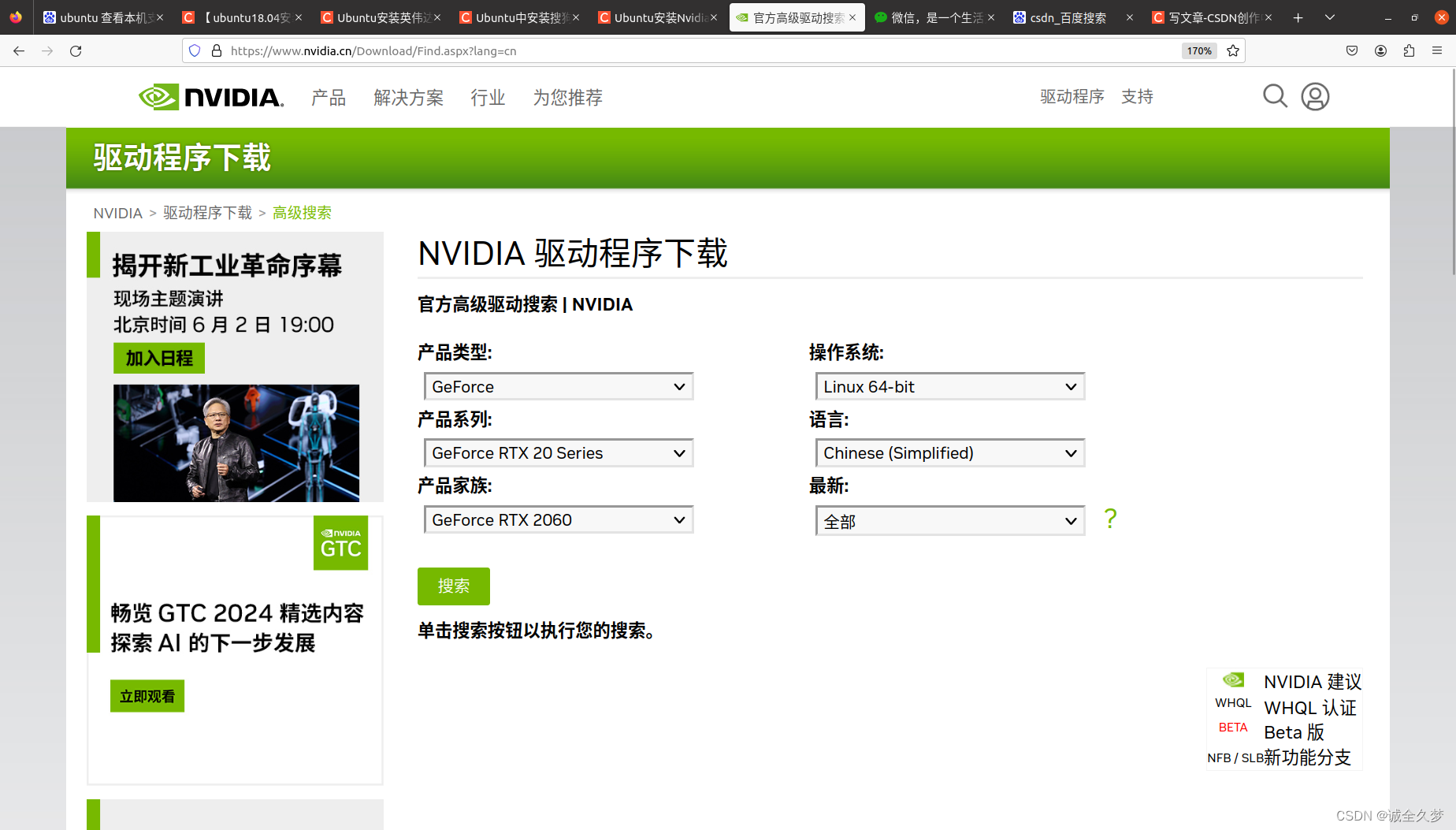Open the 行业 navigation menu
The image size is (1456, 830).
point(488,98)
